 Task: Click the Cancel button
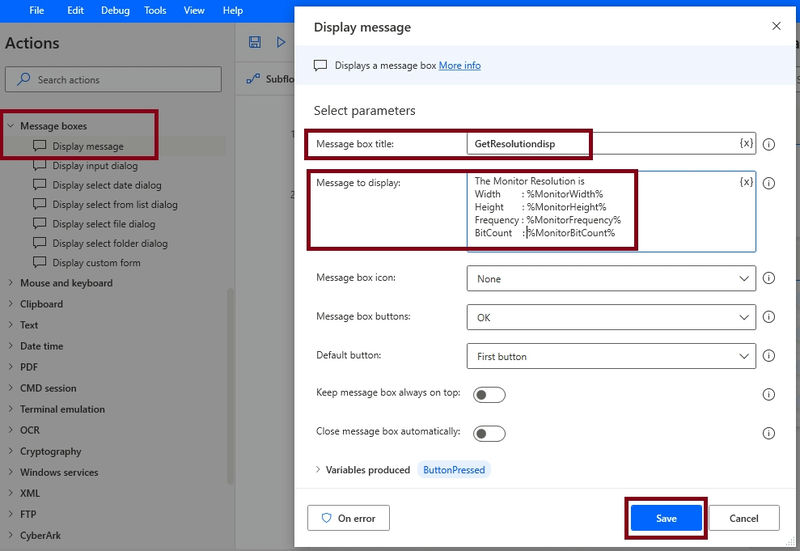(x=744, y=518)
